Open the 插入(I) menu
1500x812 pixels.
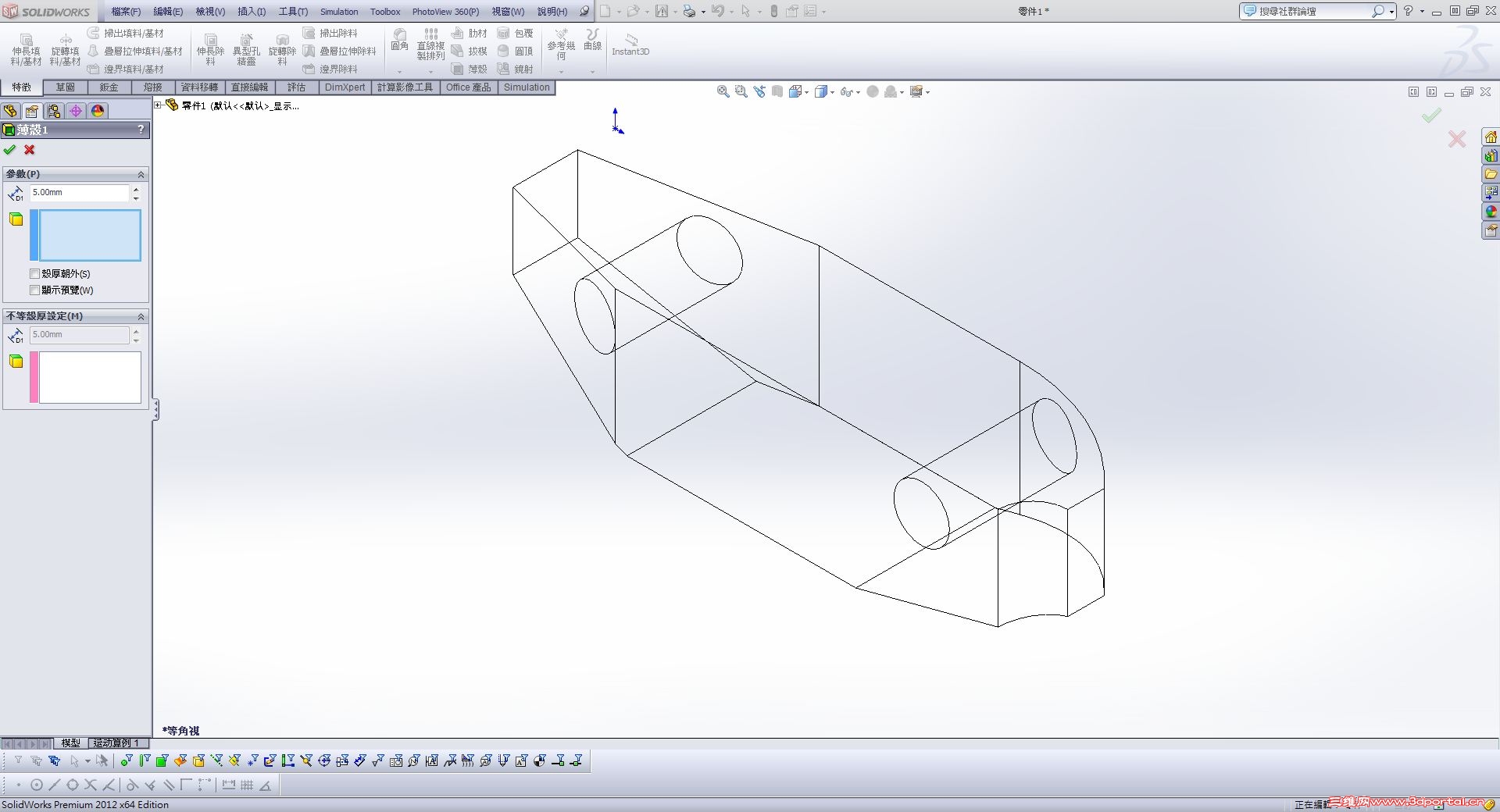click(x=252, y=12)
